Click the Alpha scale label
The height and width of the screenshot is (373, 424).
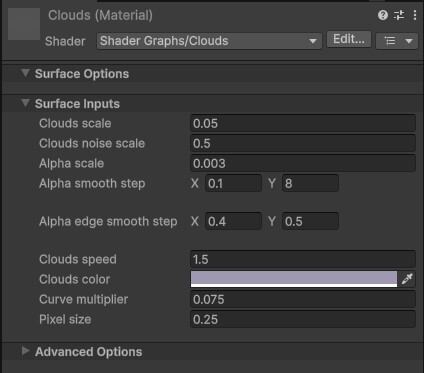71,163
